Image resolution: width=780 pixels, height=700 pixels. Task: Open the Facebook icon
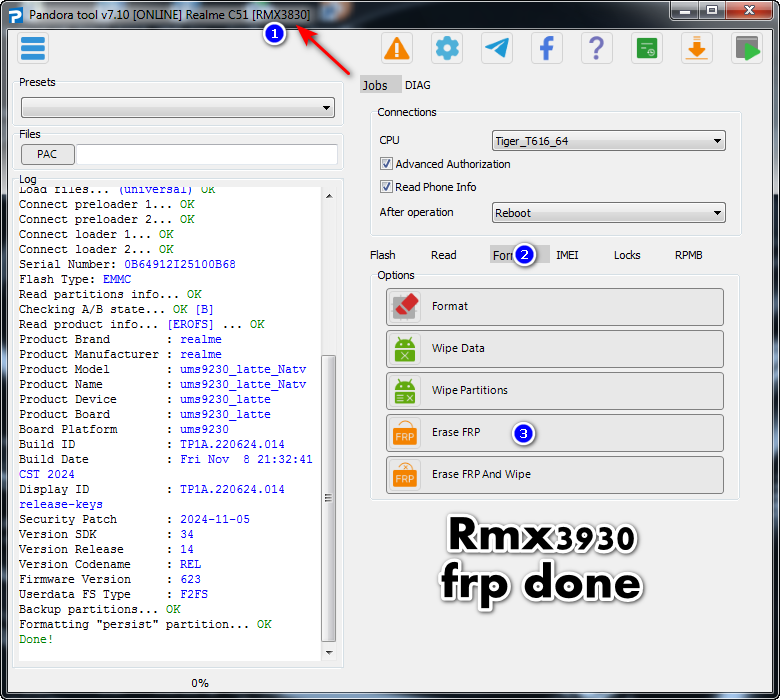[x=547, y=48]
